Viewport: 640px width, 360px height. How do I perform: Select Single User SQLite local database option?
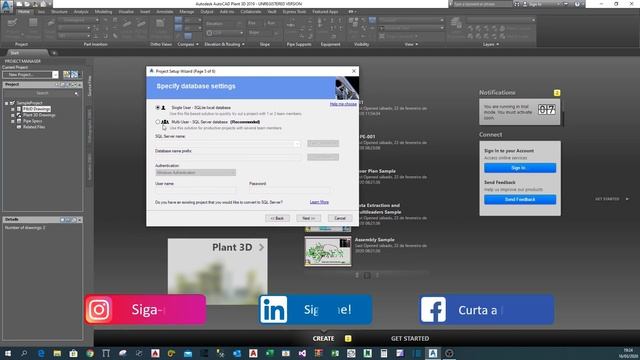point(158,108)
